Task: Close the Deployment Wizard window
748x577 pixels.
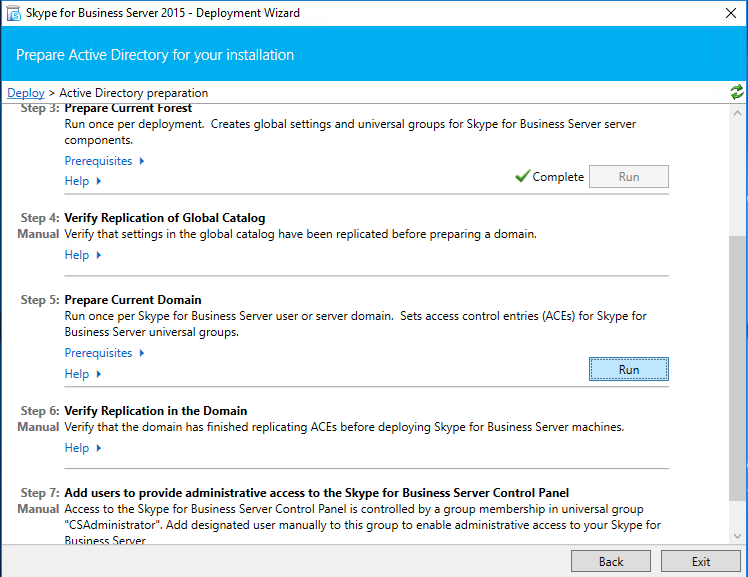Action: [x=731, y=13]
